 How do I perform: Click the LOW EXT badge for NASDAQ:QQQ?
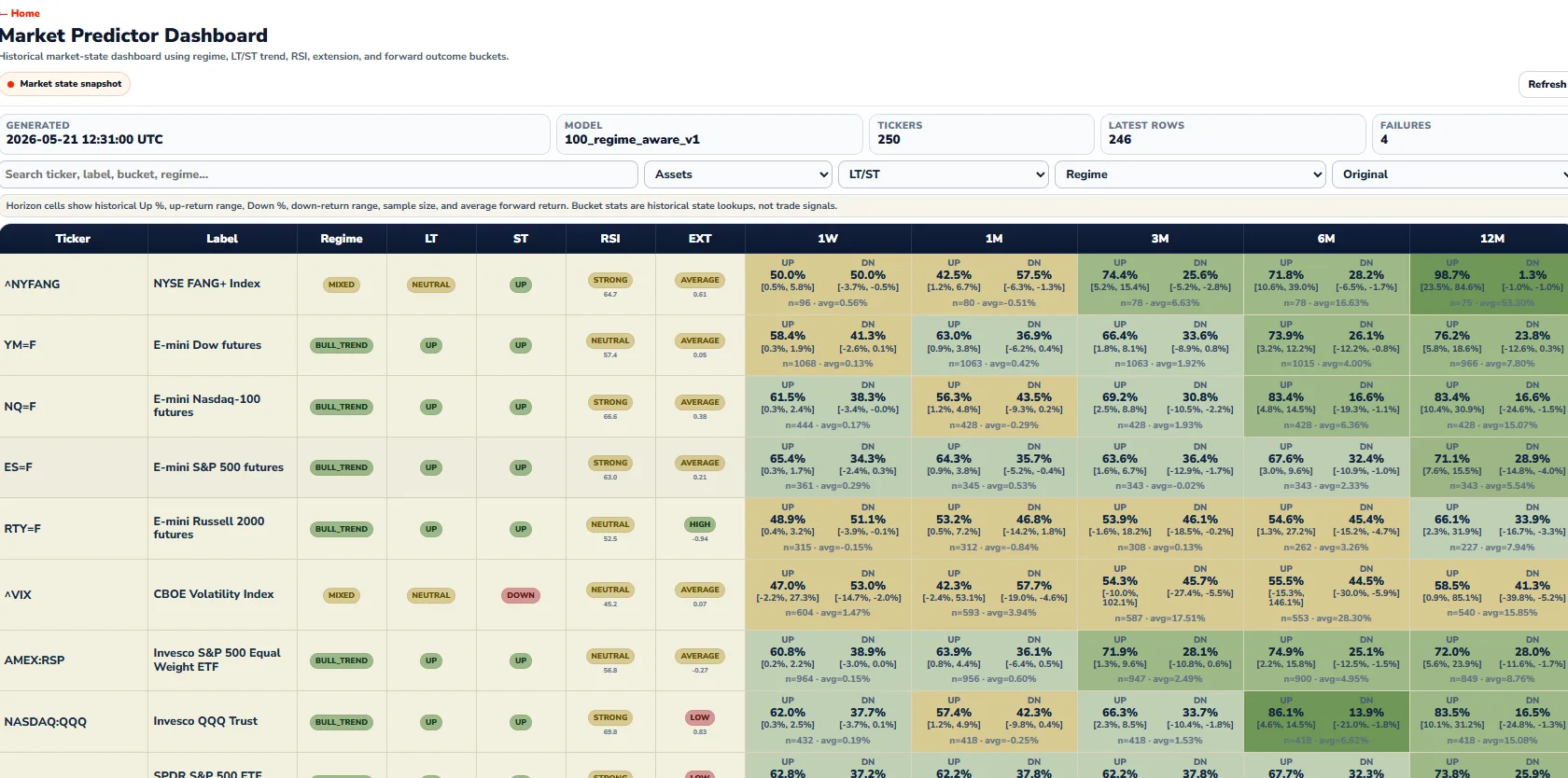point(700,717)
